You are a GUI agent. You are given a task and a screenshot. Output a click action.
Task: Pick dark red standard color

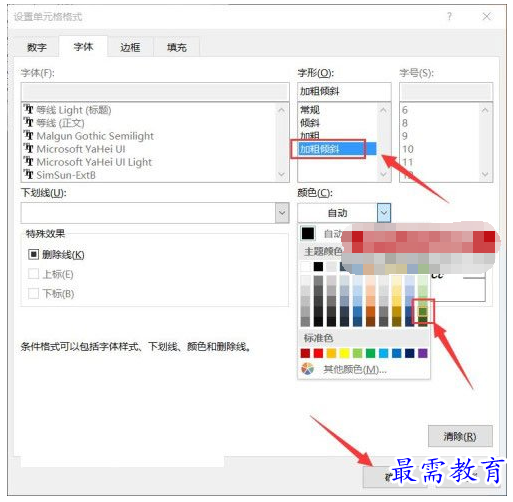tap(305, 353)
